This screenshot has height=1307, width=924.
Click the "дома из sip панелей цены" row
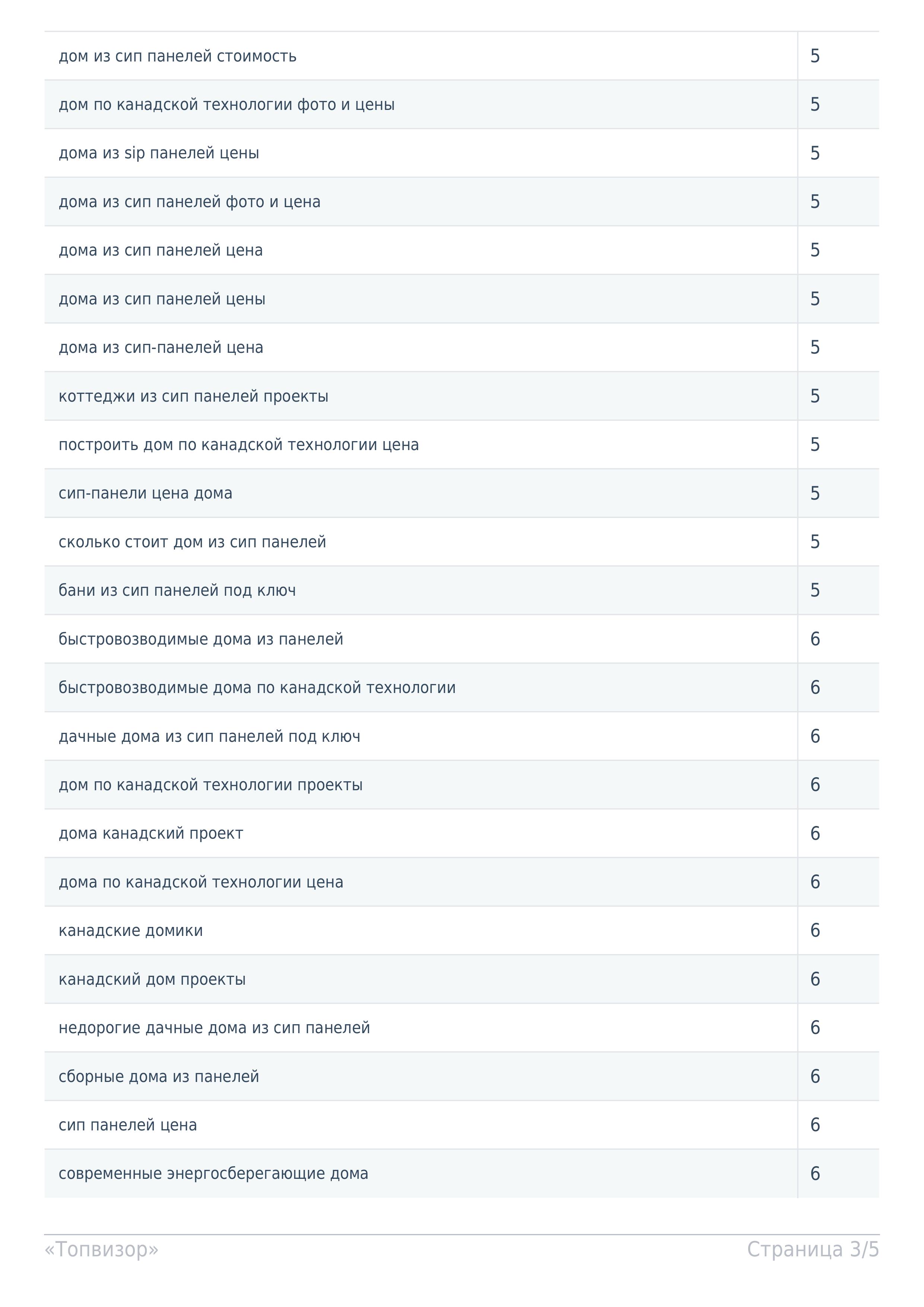pos(159,153)
